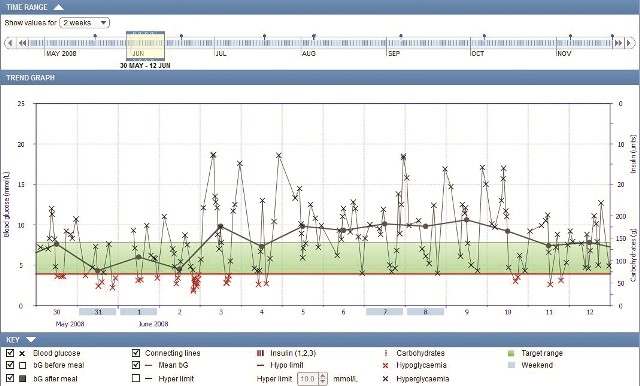The width and height of the screenshot is (640, 386).
Task: Click the Weekend color swatch
Action: (x=511, y=365)
